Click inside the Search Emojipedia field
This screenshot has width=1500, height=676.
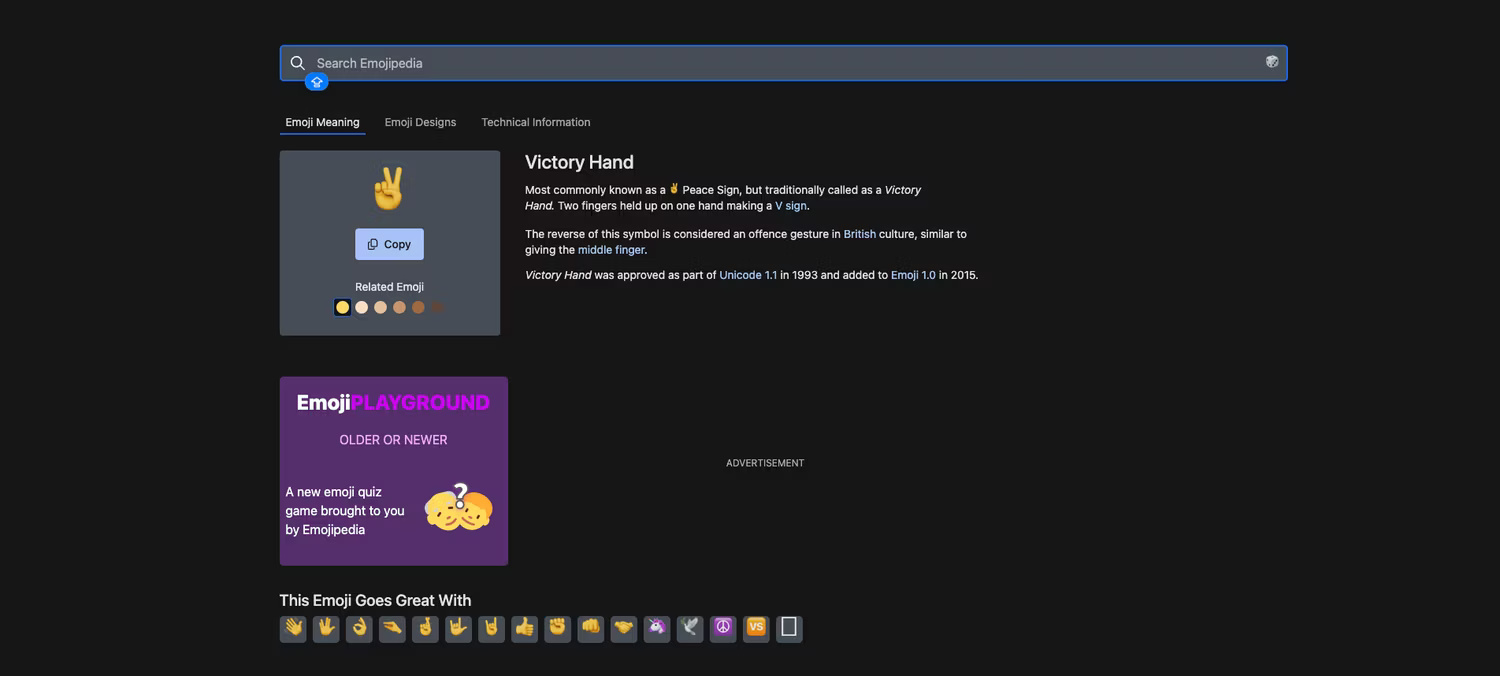700,62
